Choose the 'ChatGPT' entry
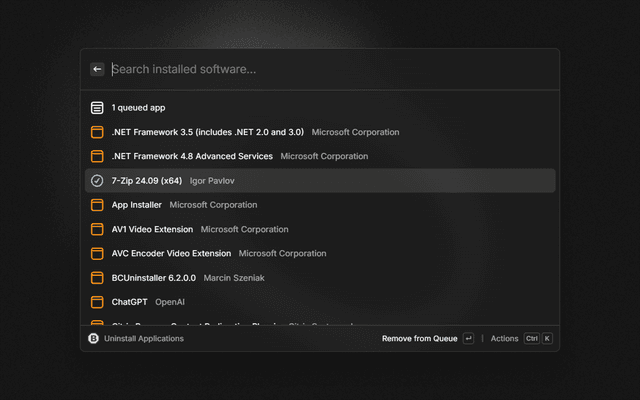 click(x=320, y=302)
